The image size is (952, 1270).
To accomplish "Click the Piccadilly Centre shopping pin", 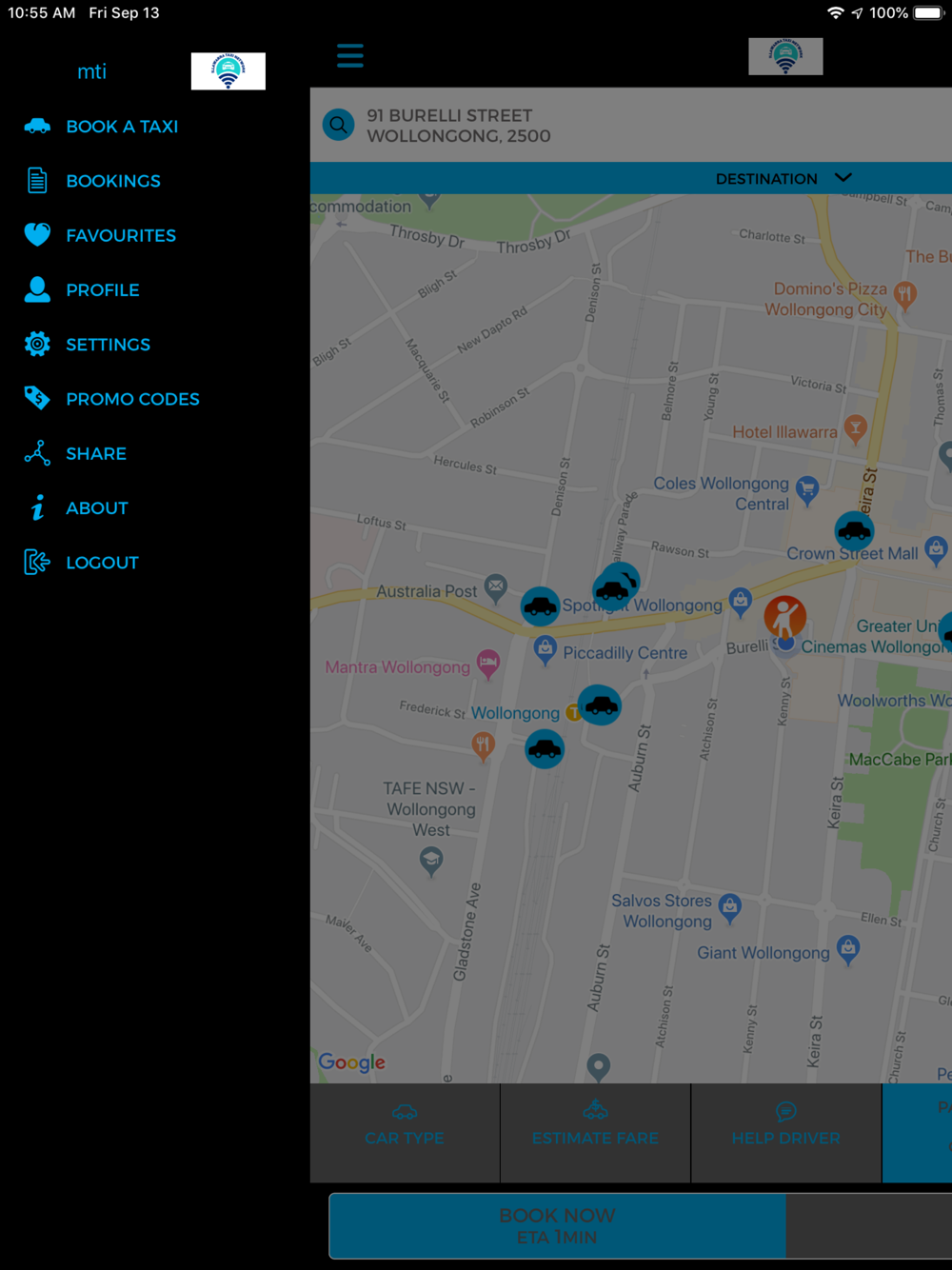I will (545, 649).
